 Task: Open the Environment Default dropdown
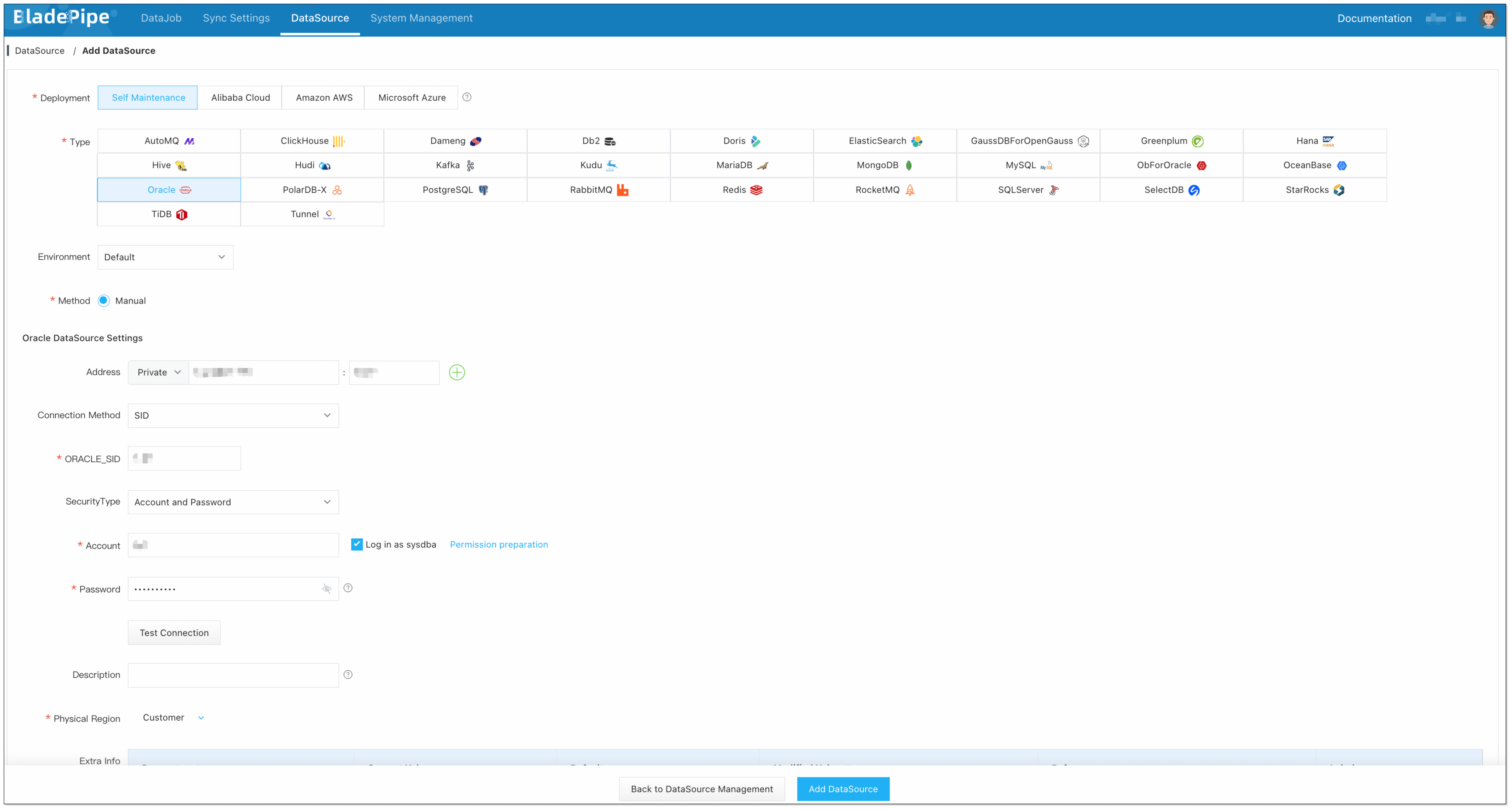pos(165,257)
